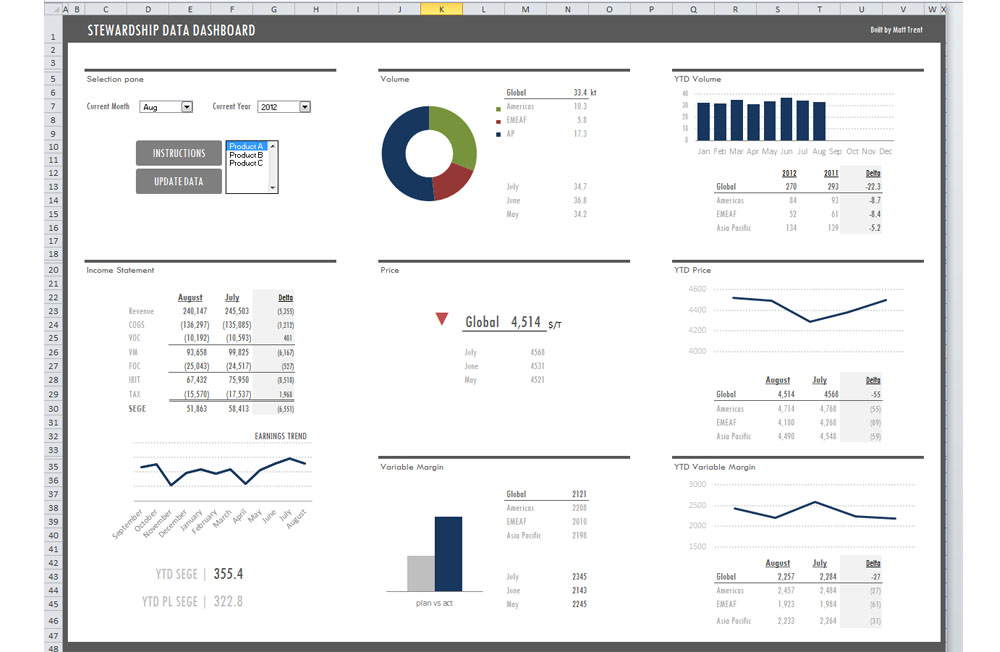This screenshot has height=652, width=1000.
Task: Select Product B in the list box
Action: (x=246, y=155)
